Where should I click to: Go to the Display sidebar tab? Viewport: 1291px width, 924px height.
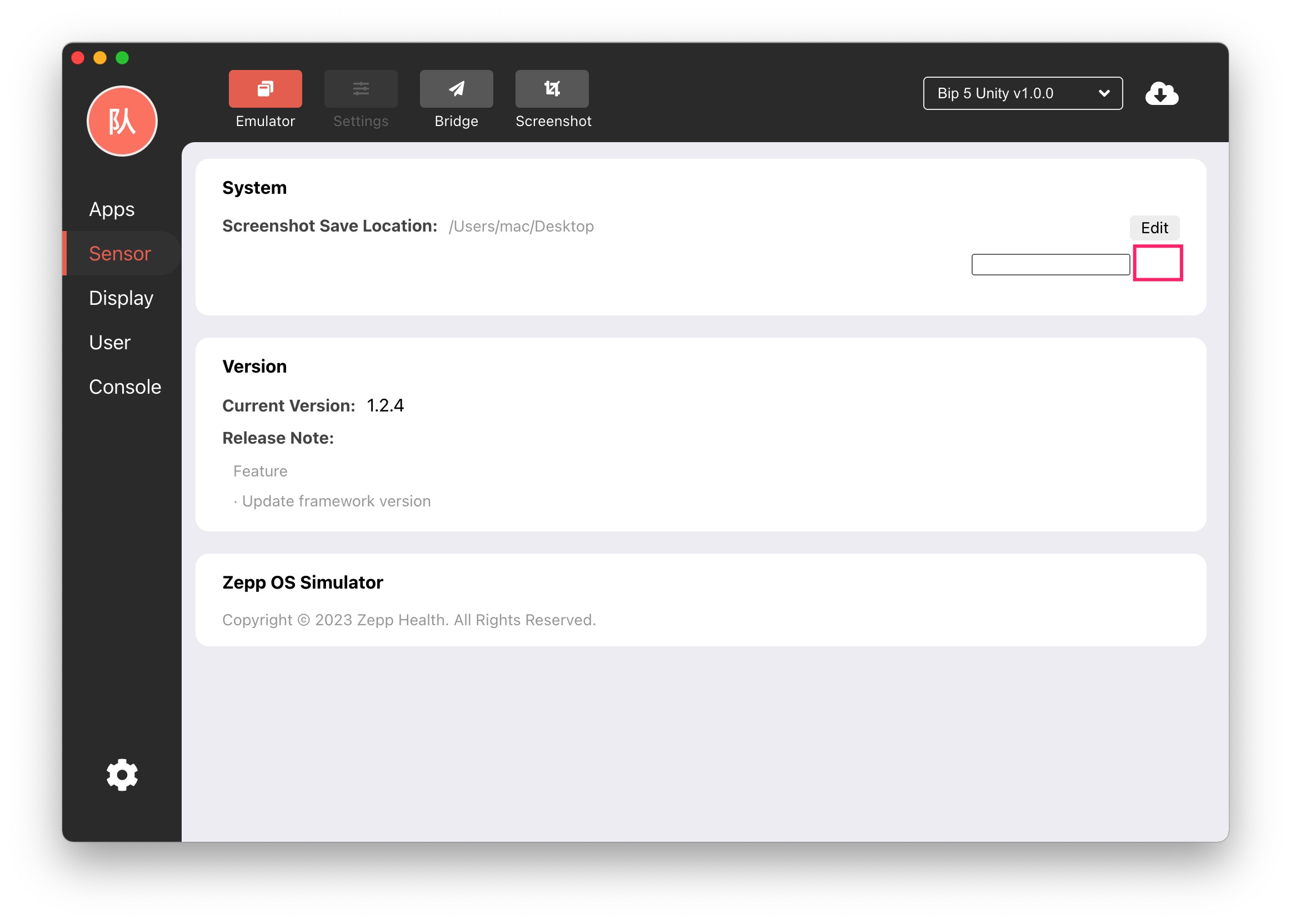[x=121, y=298]
